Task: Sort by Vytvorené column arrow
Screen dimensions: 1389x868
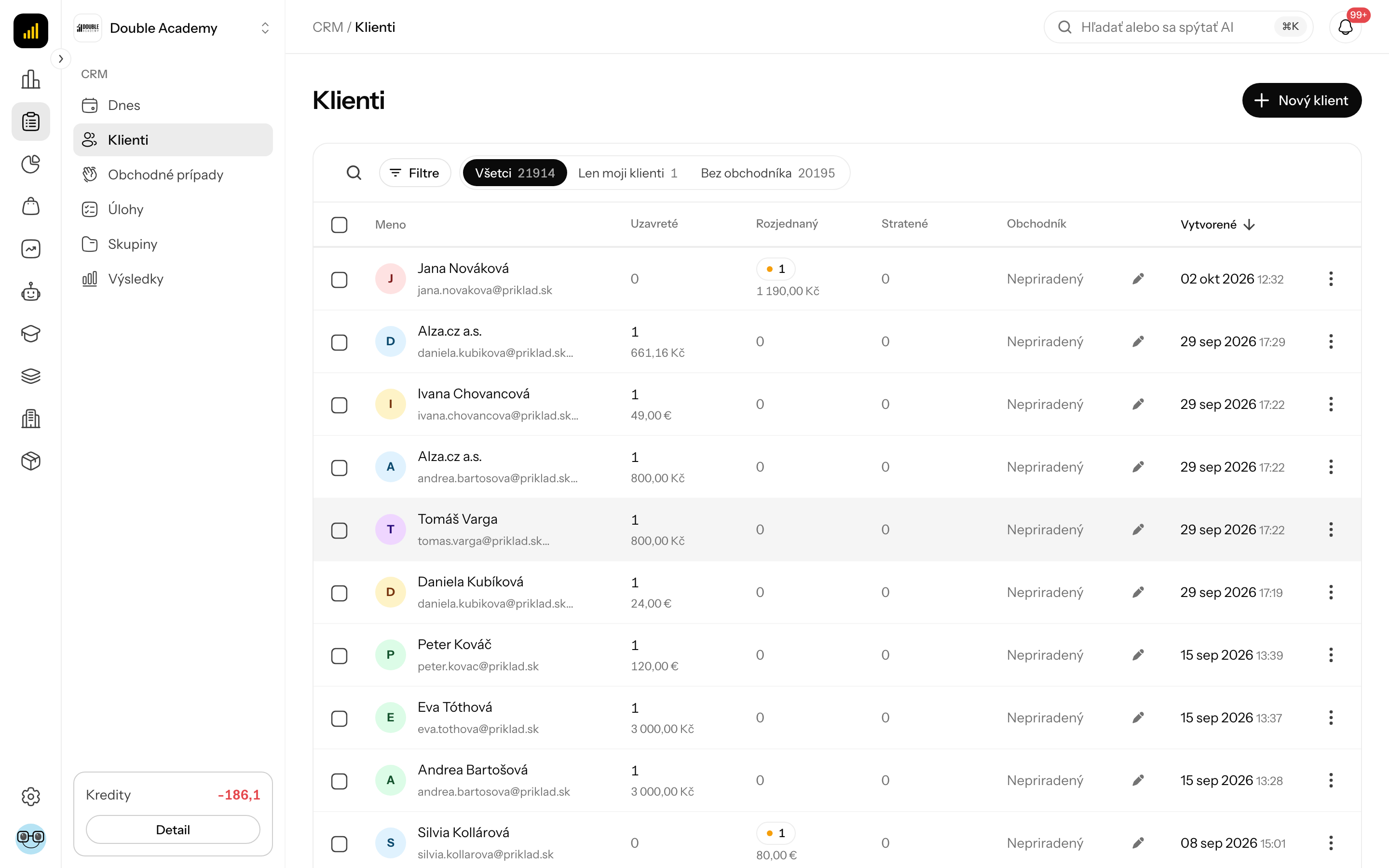Action: click(x=1249, y=224)
